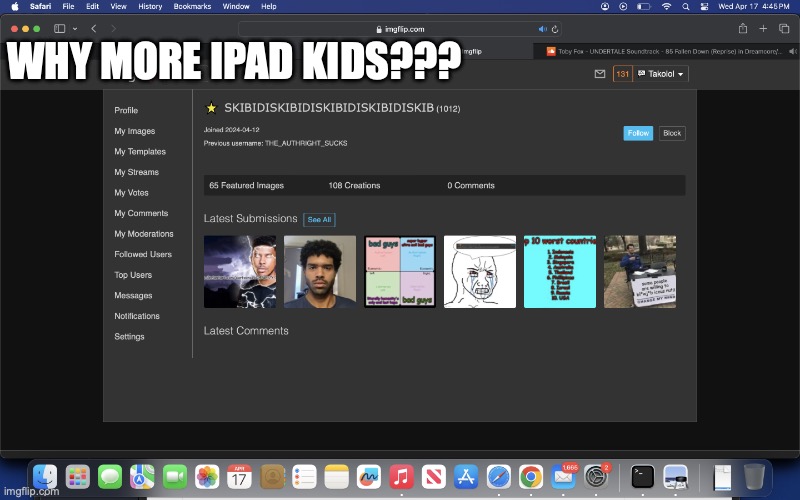Open the App Store in the dock
800x500 pixels.
(466, 477)
